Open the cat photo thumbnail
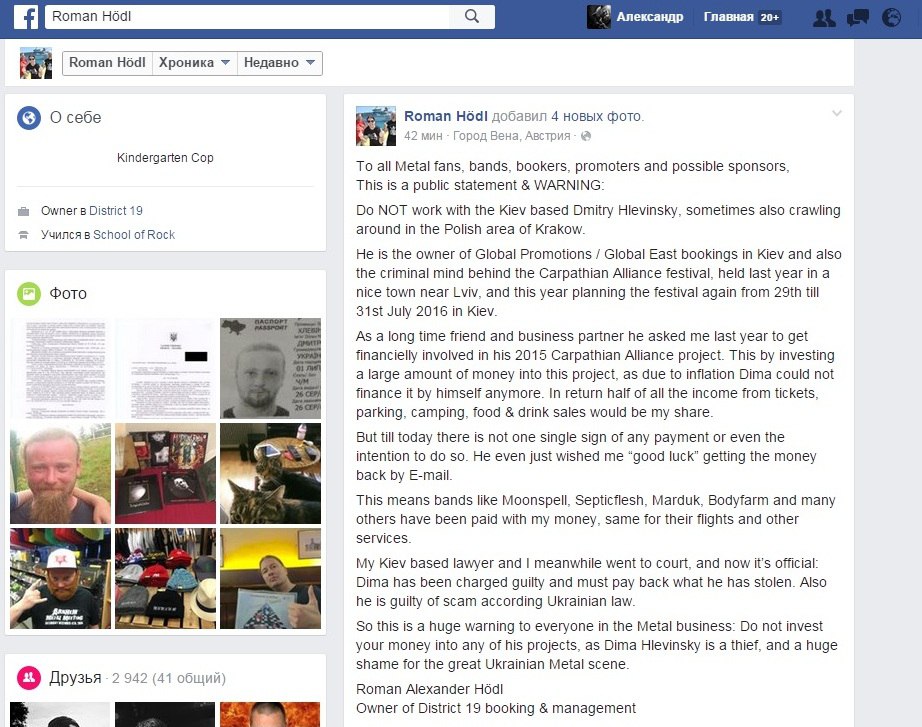The image size is (922, 727). [x=270, y=473]
